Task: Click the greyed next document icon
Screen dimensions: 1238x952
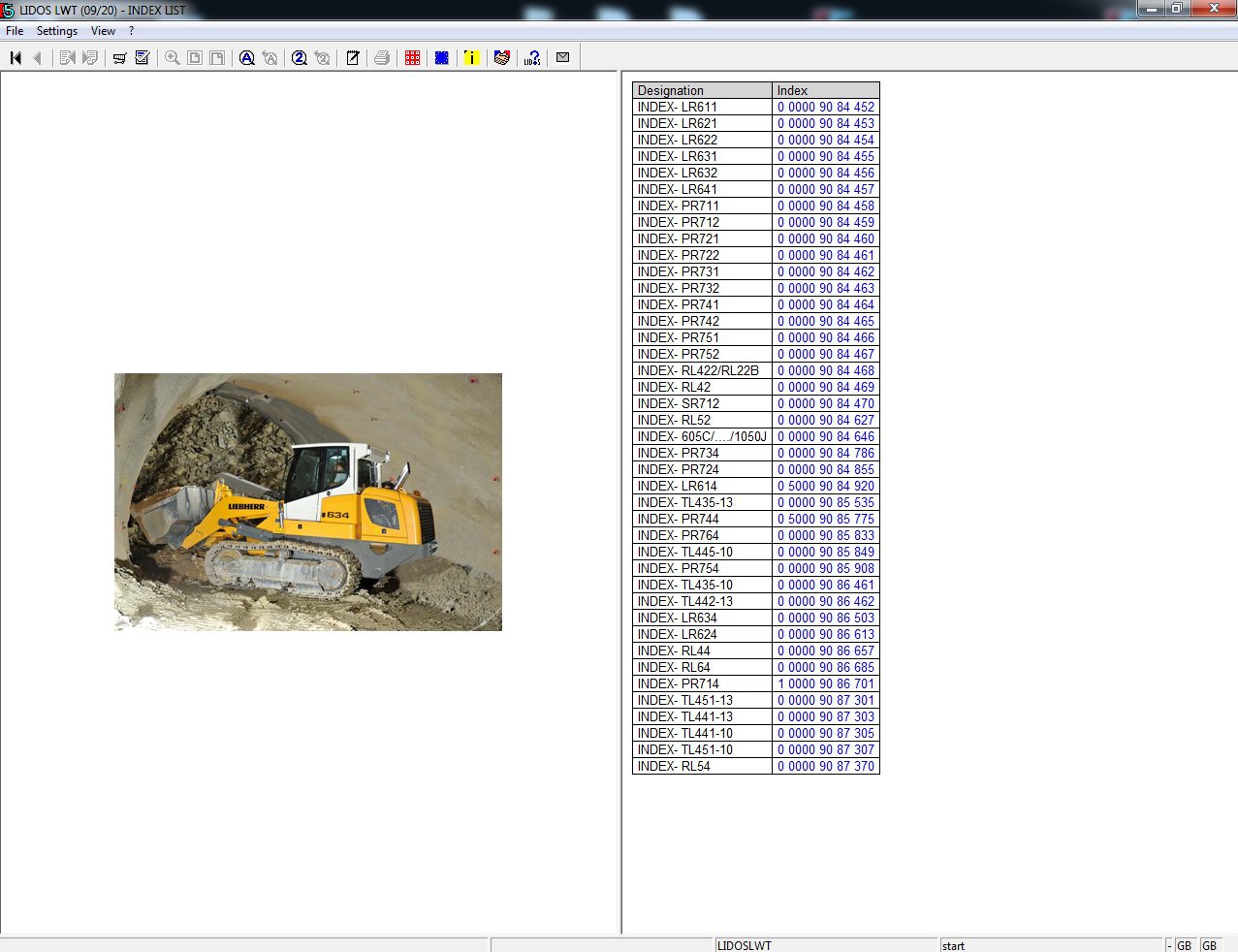Action: (90, 58)
